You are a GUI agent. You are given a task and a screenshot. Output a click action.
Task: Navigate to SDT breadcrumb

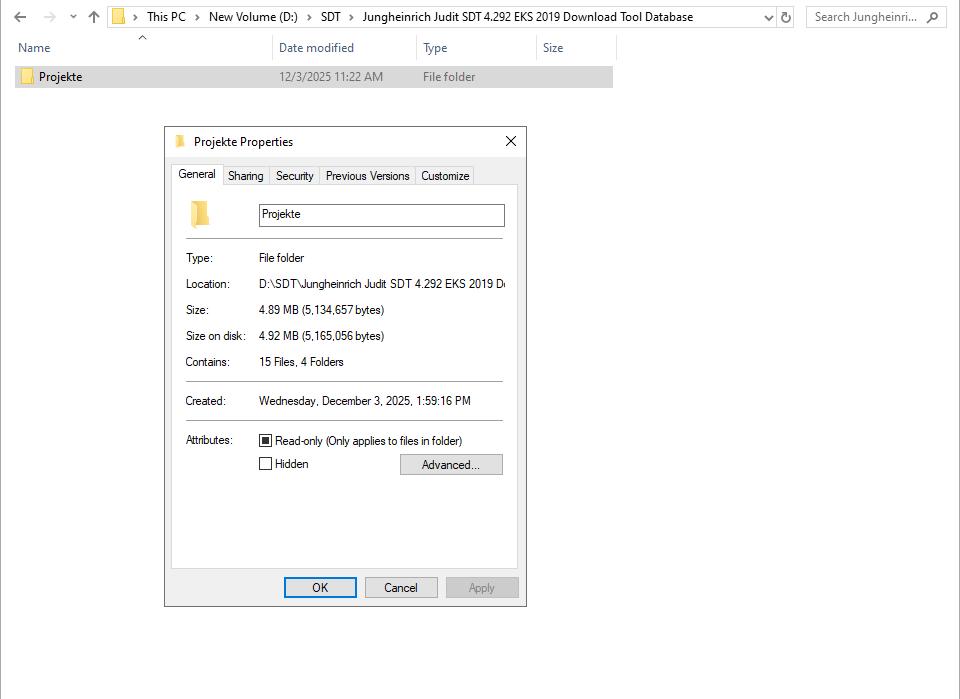pyautogui.click(x=331, y=17)
